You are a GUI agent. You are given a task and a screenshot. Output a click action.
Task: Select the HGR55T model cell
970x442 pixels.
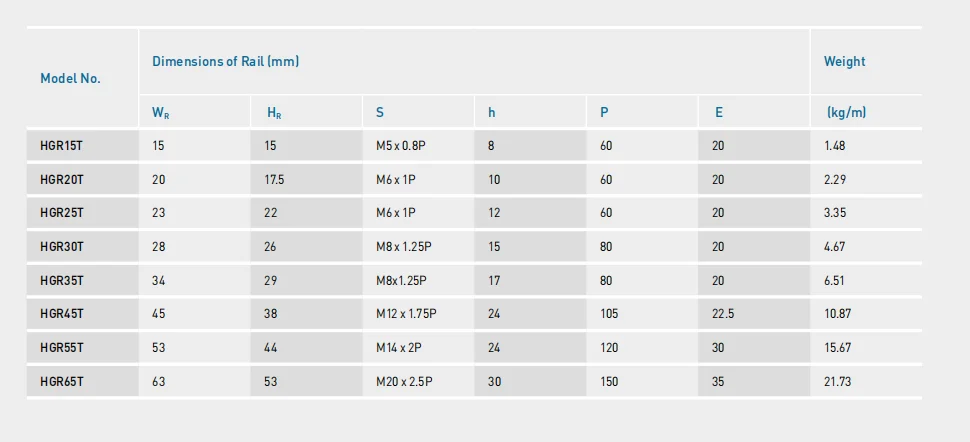click(x=62, y=347)
